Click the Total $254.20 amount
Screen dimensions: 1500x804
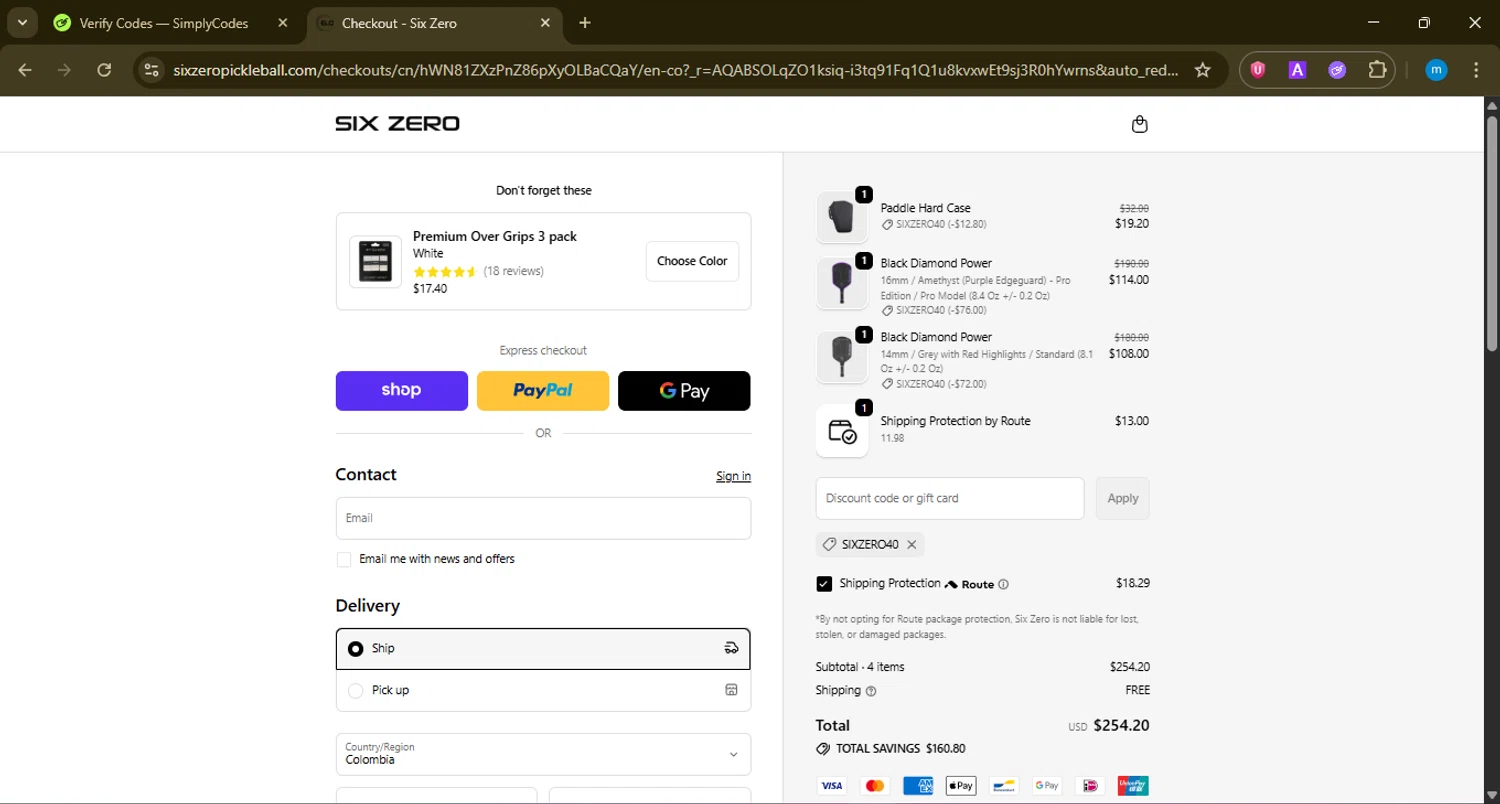1121,726
